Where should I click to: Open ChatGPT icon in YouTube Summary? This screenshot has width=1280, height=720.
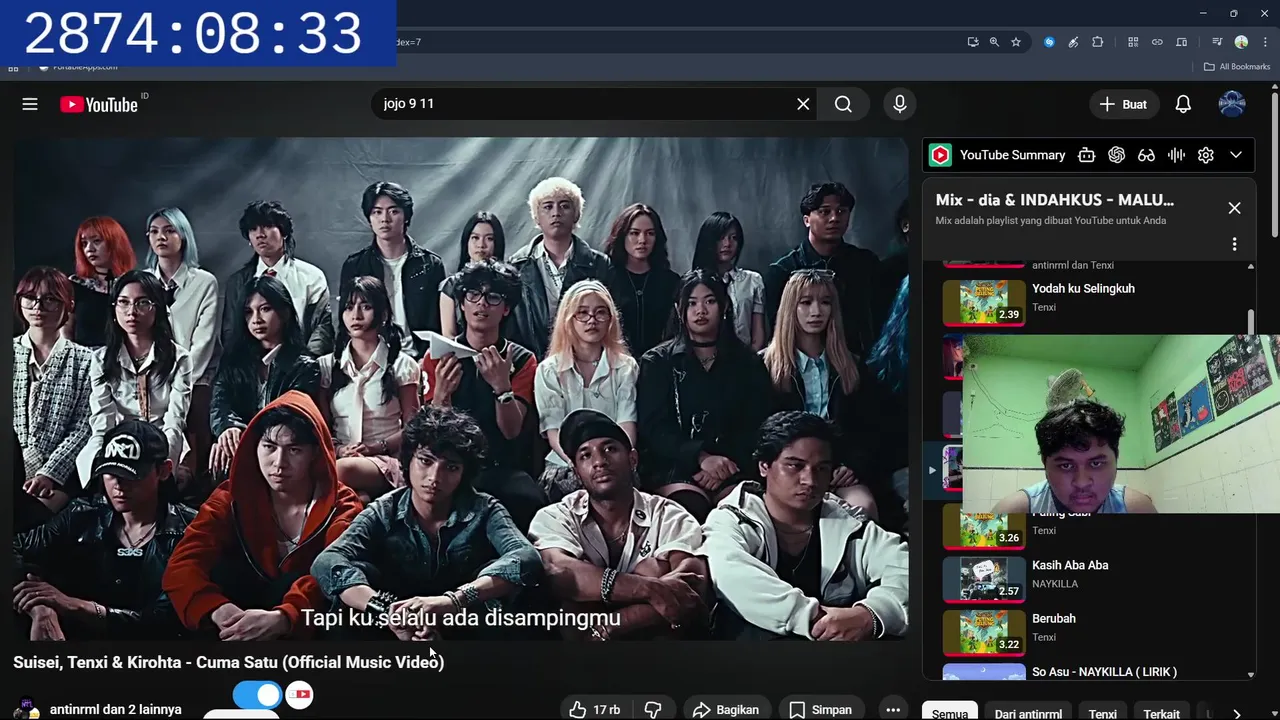pos(1117,155)
